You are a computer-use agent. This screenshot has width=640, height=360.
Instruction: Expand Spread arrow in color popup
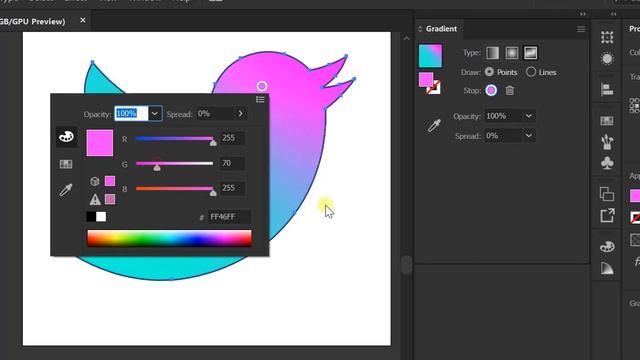tap(240, 113)
